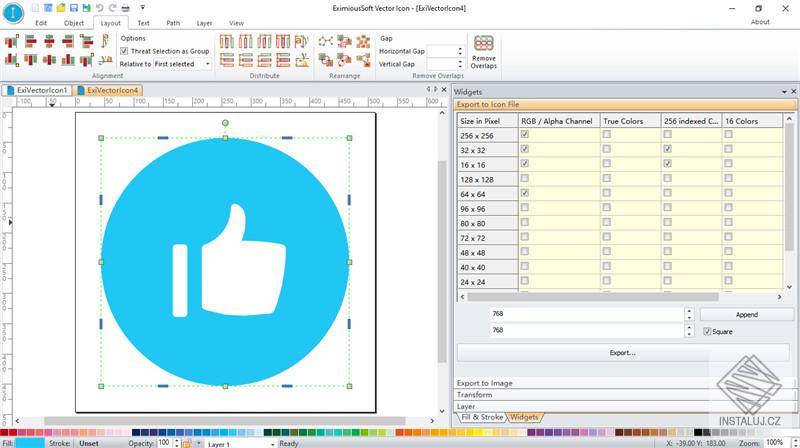Viewport: 800px width, 448px height.
Task: Uncheck 256 x 256 RGB/Alpha Channel checkbox
Action: [x=524, y=134]
